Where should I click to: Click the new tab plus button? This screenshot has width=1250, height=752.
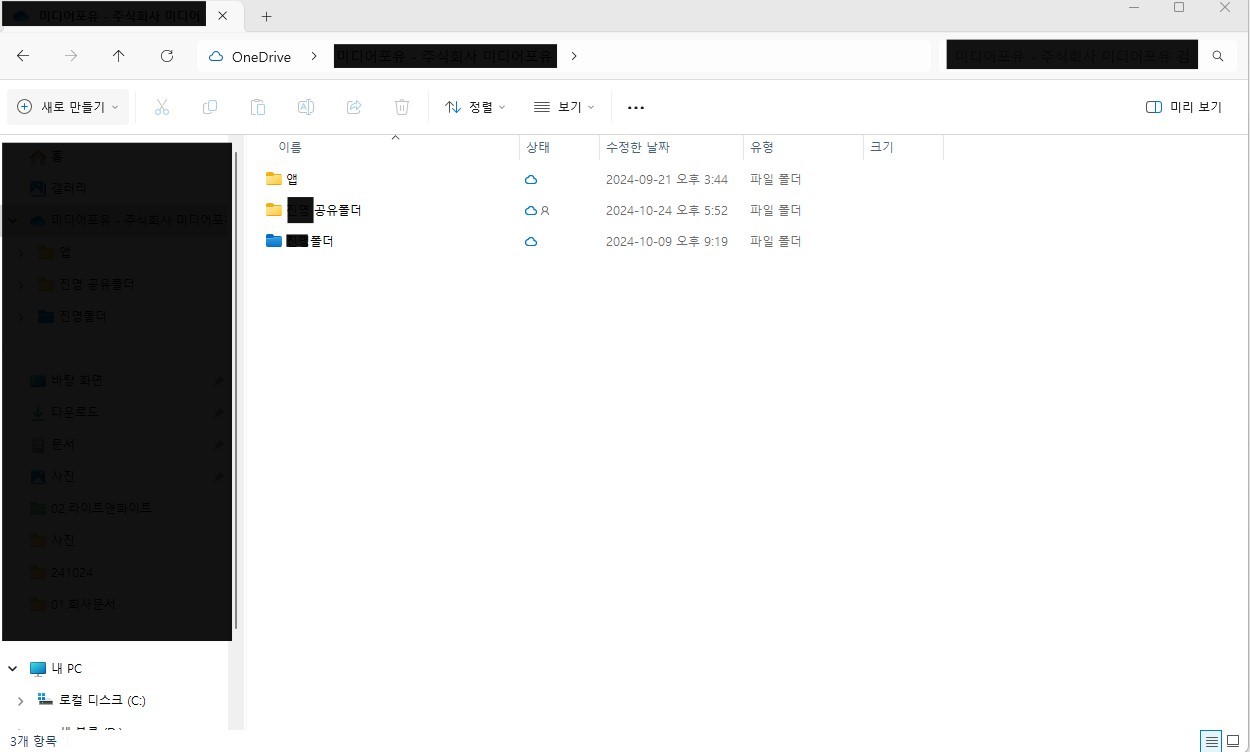(x=266, y=16)
